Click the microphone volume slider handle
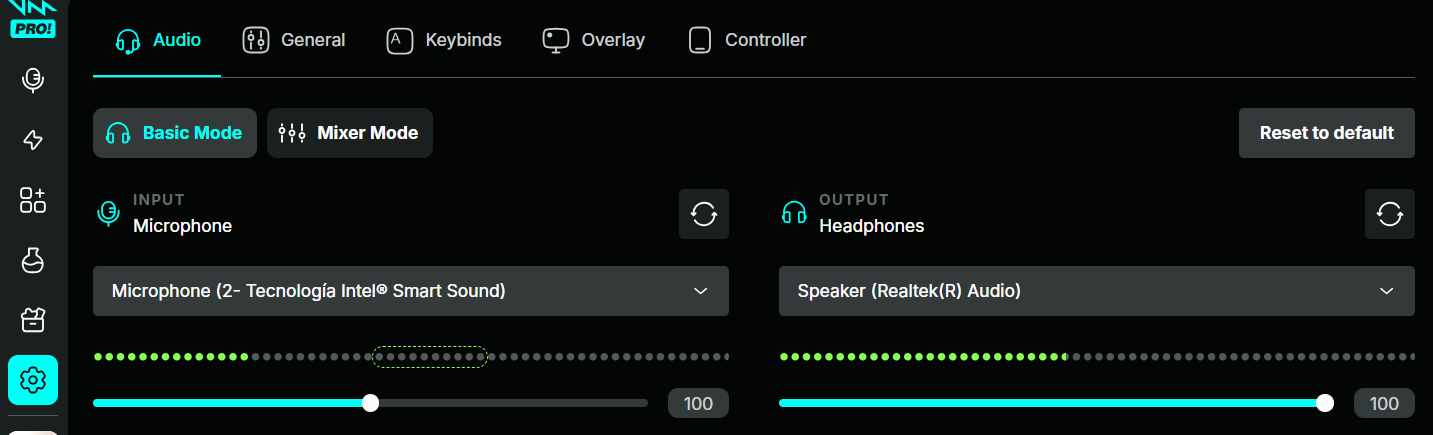 click(371, 403)
